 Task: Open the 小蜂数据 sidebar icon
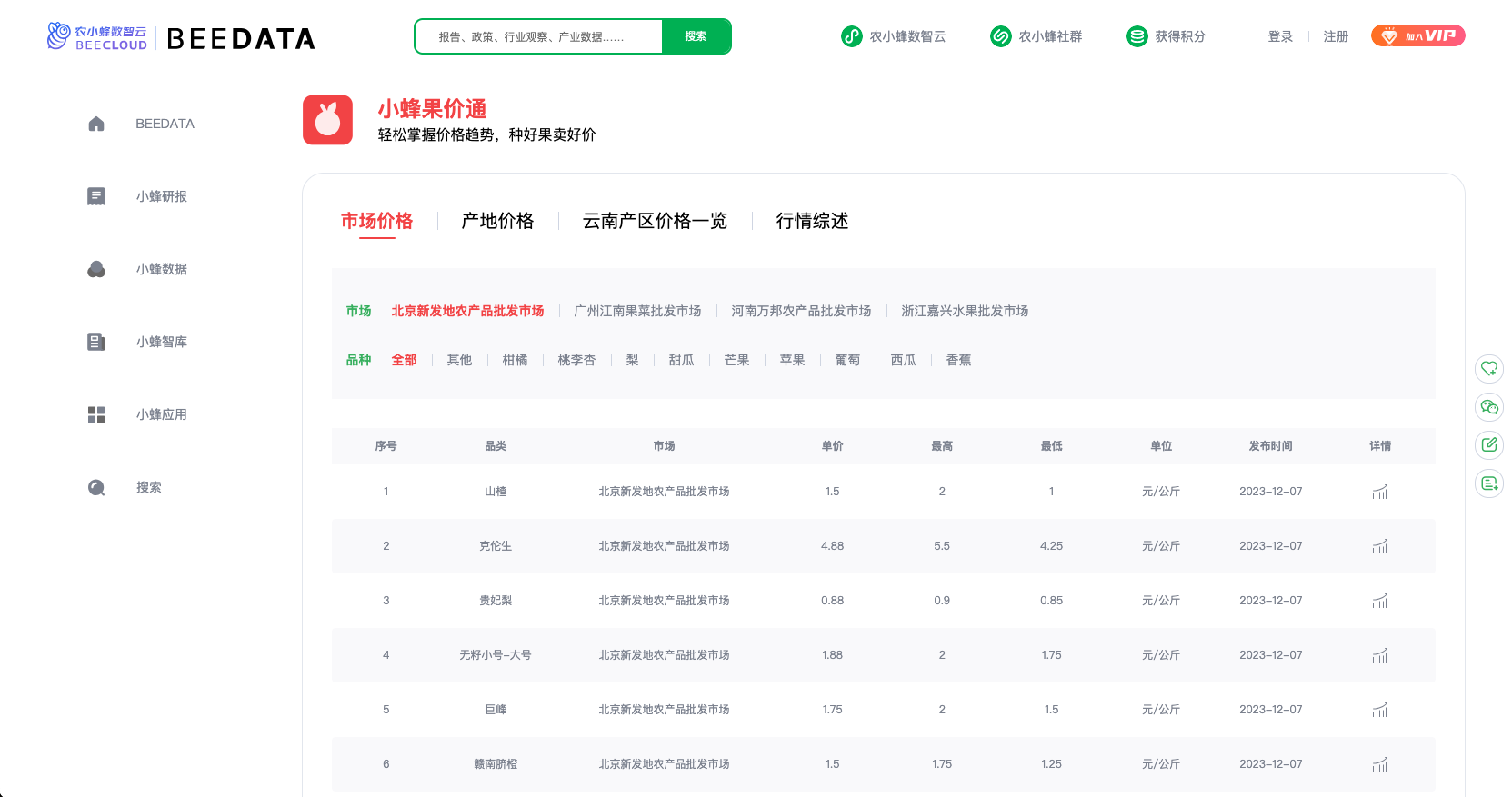[96, 269]
